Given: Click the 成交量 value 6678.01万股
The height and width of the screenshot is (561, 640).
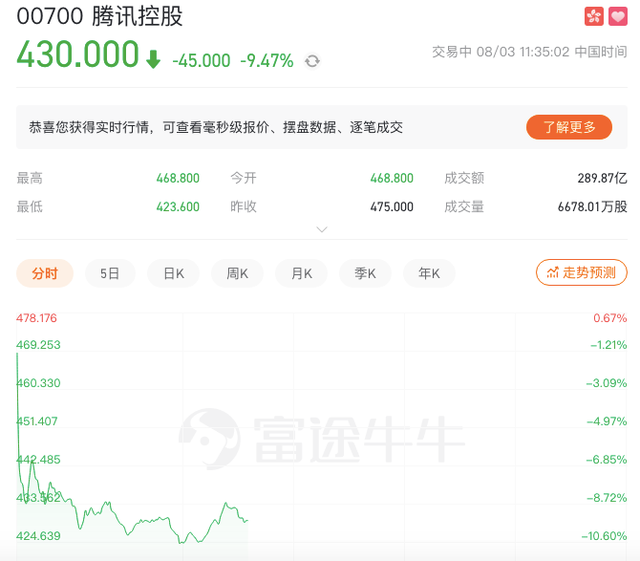Looking at the screenshot, I should click(592, 207).
